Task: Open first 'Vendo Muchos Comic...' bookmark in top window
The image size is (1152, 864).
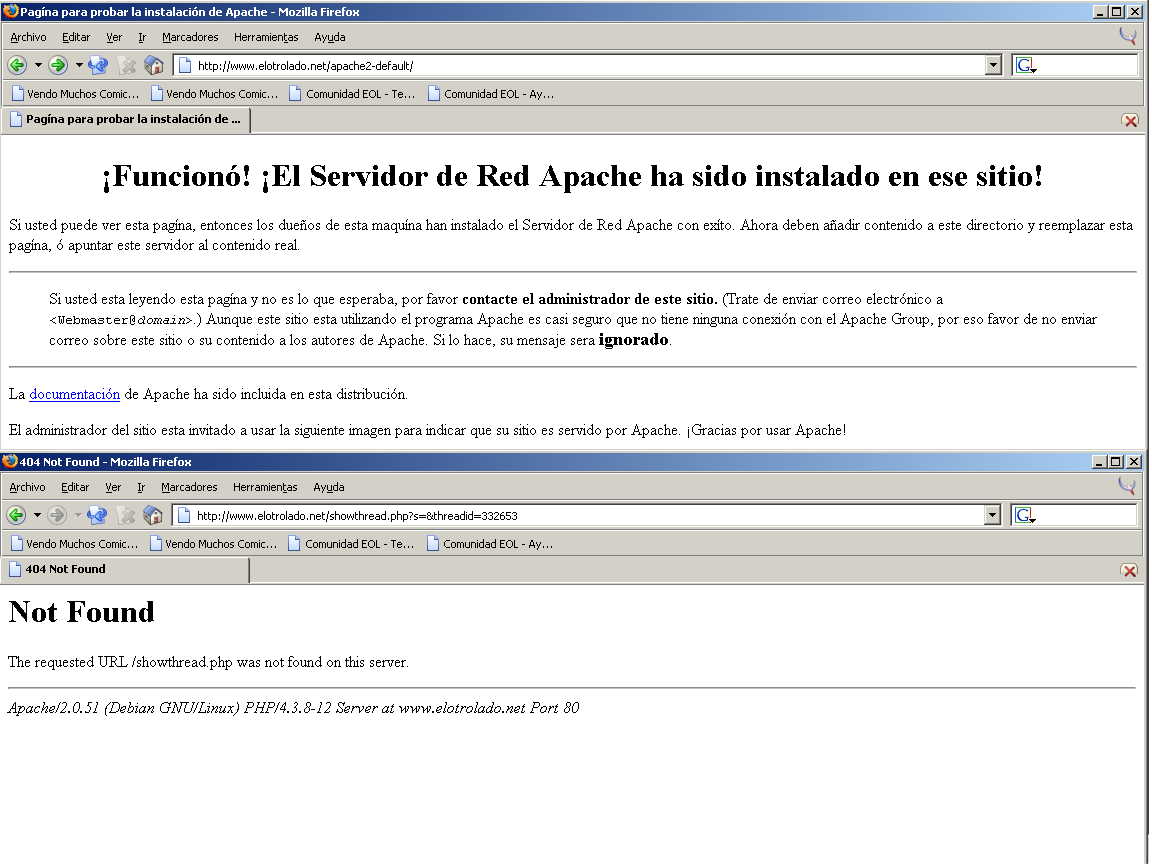Action: [75, 93]
